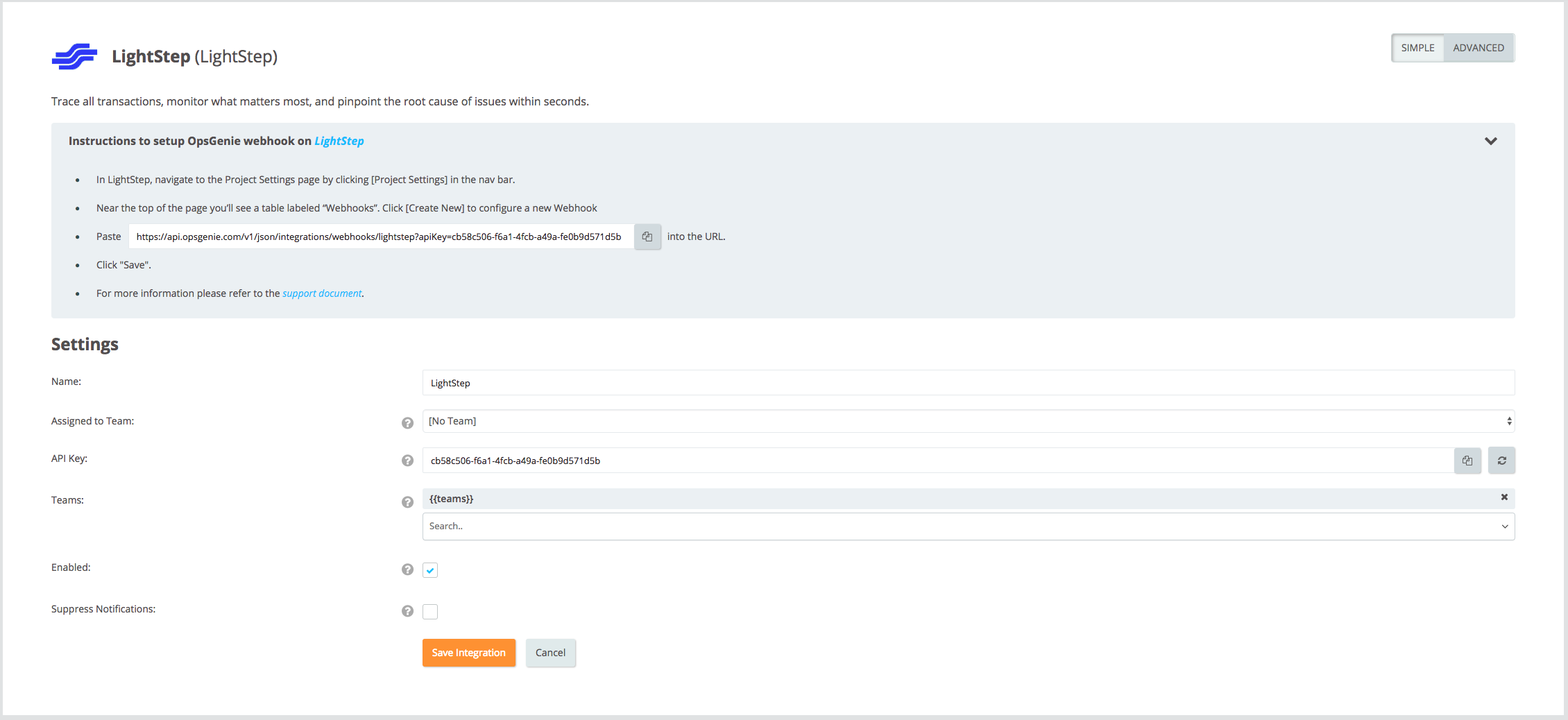Screen dimensions: 1568x720
Task: Copy the webhook URL in instructions
Action: tap(647, 237)
